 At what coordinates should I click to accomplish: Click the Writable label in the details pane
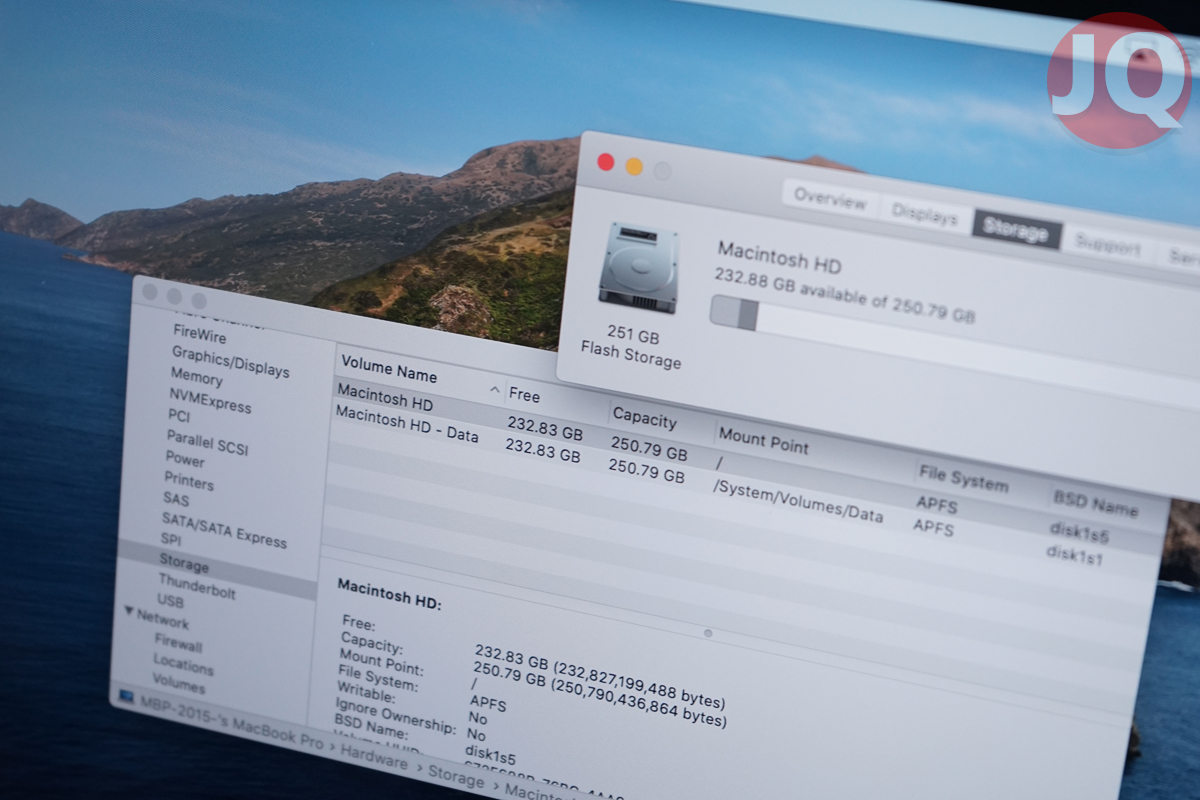click(365, 693)
